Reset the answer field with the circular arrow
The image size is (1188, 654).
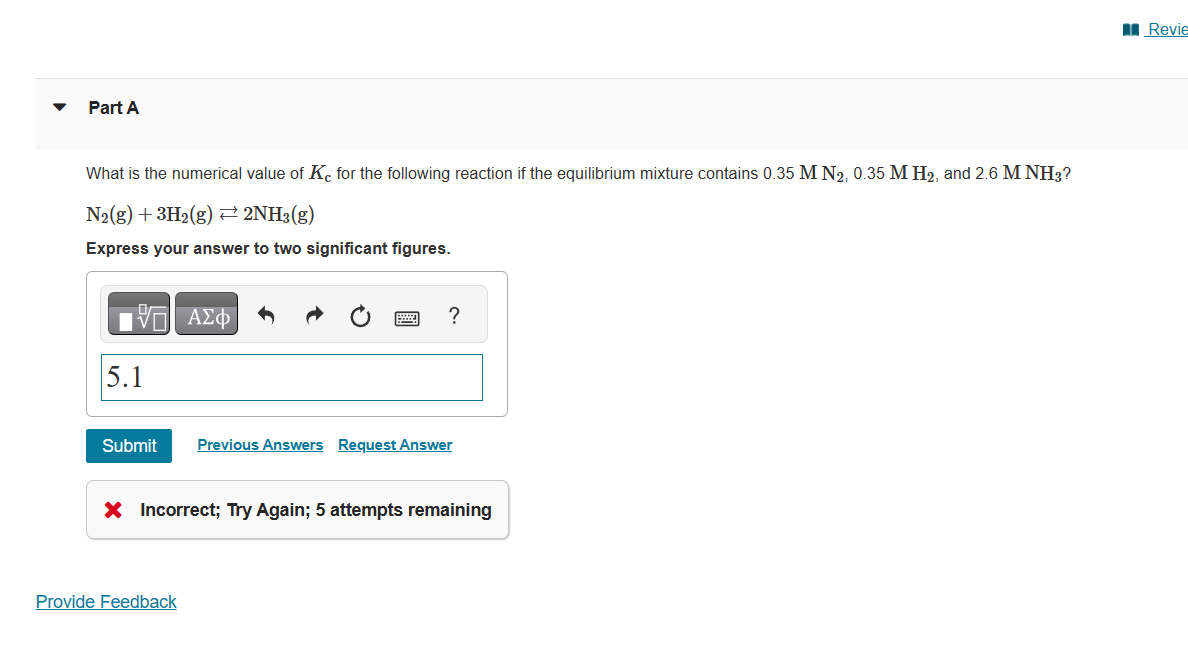click(x=360, y=315)
